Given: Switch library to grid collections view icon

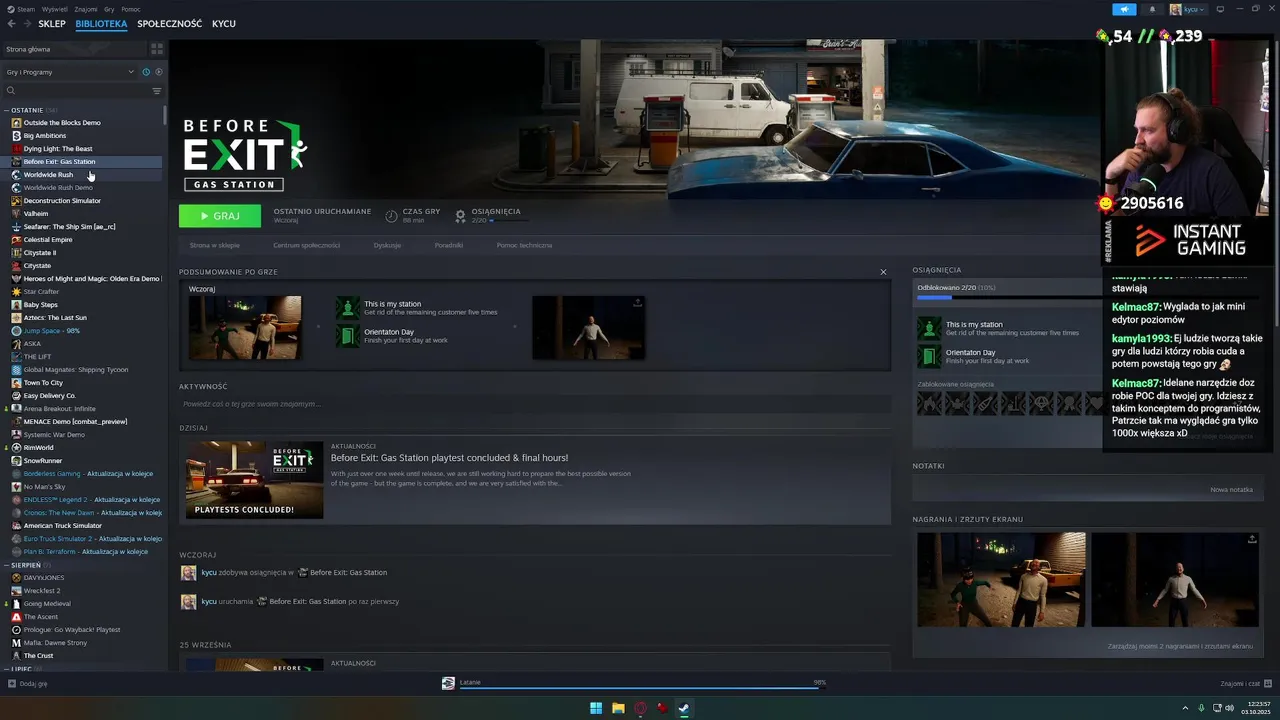Looking at the screenshot, I should (x=157, y=49).
